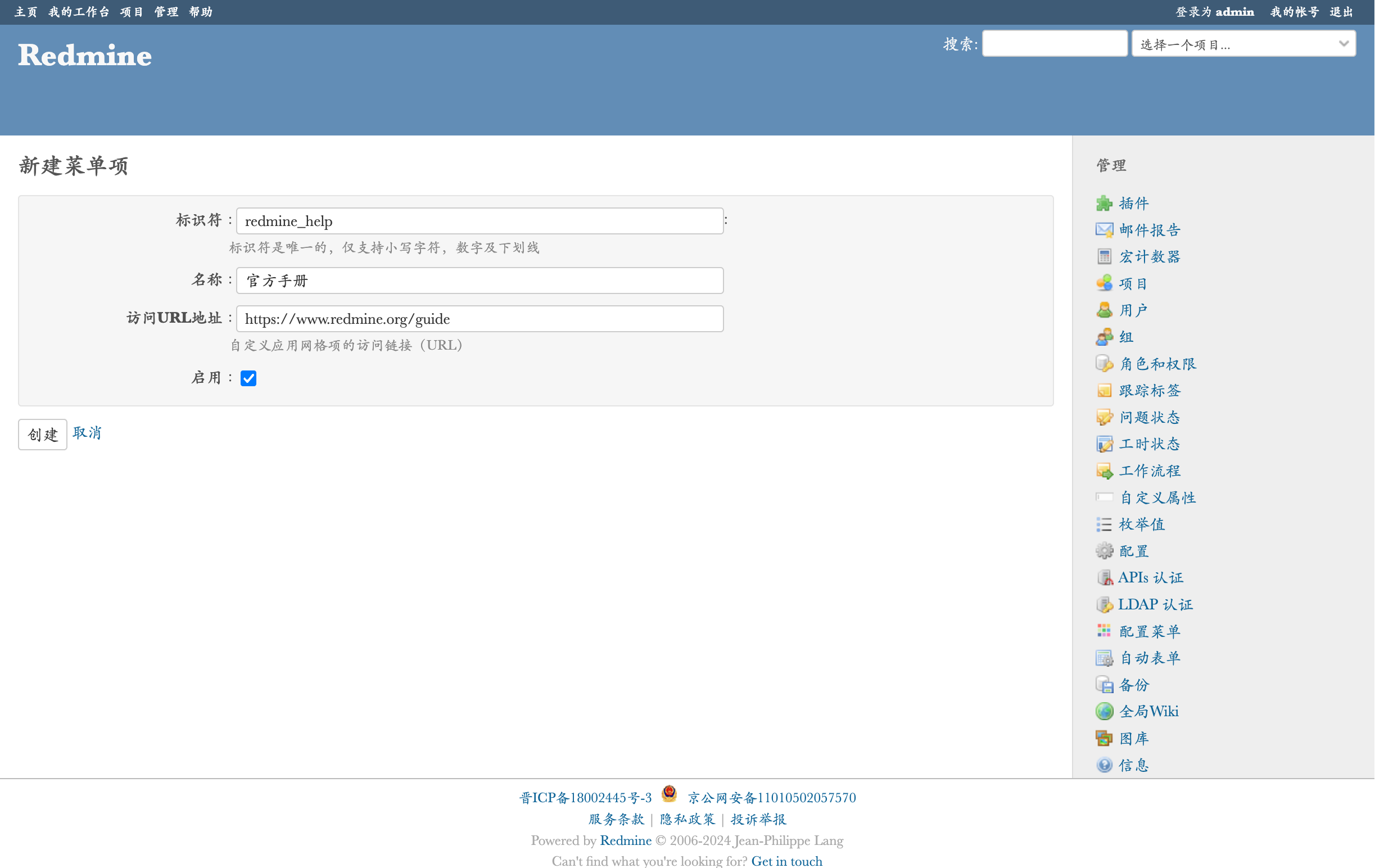The width and height of the screenshot is (1375, 868).
Task: Click the 配置菜单 colored grid icon
Action: point(1104,631)
